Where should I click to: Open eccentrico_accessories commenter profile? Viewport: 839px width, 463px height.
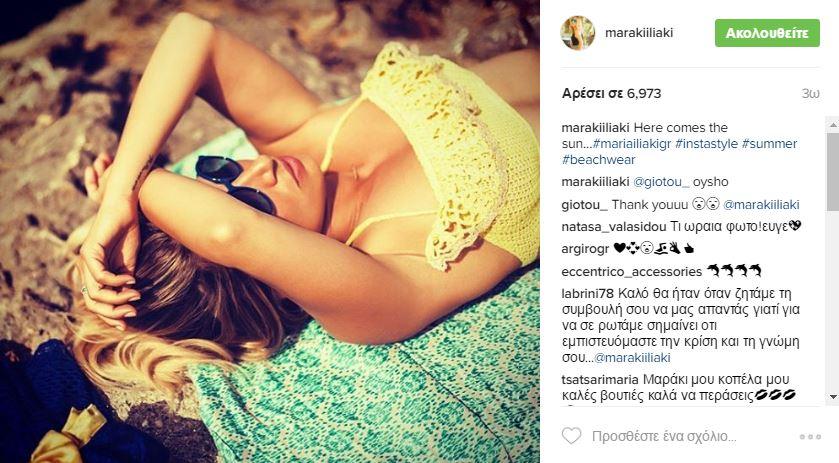tap(631, 272)
